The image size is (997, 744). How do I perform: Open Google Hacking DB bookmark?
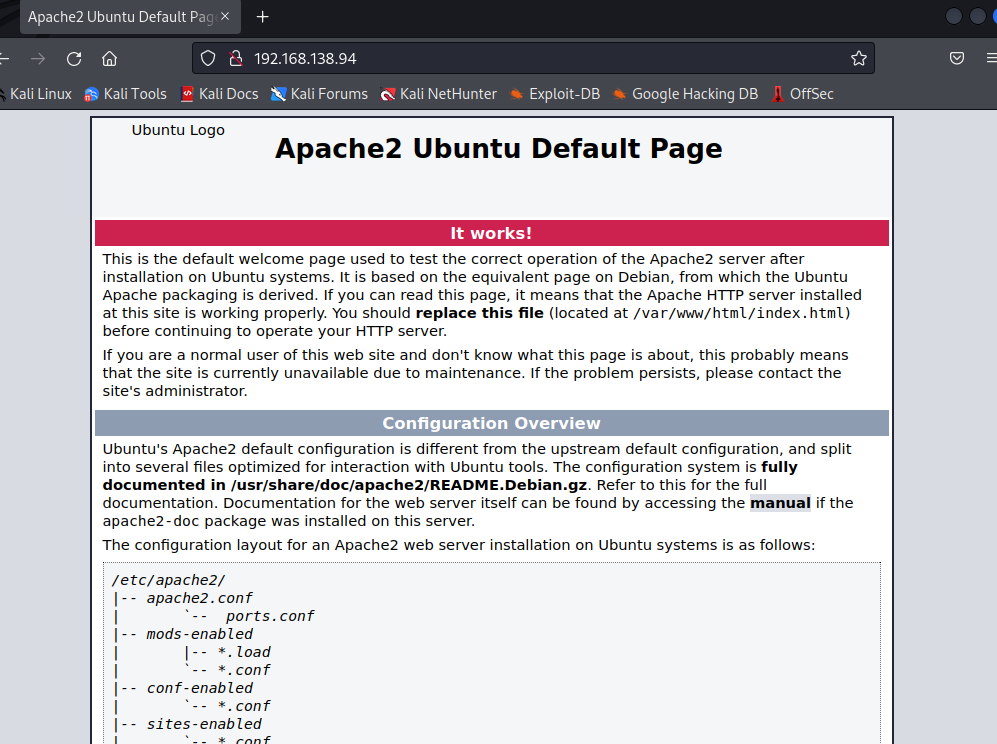pyautogui.click(x=685, y=94)
